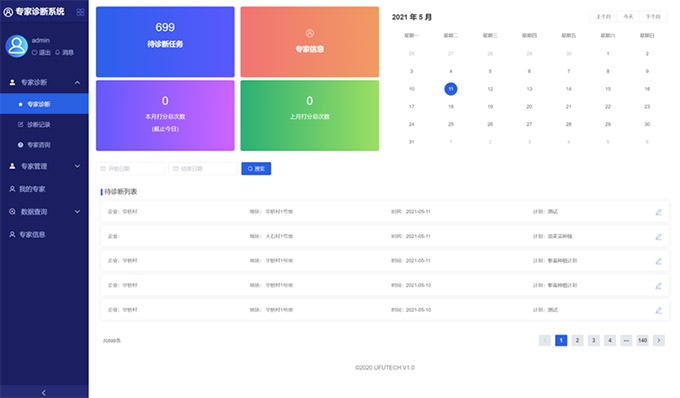Click the logout link under admin
Screen dimensions: 680x398
(41, 52)
